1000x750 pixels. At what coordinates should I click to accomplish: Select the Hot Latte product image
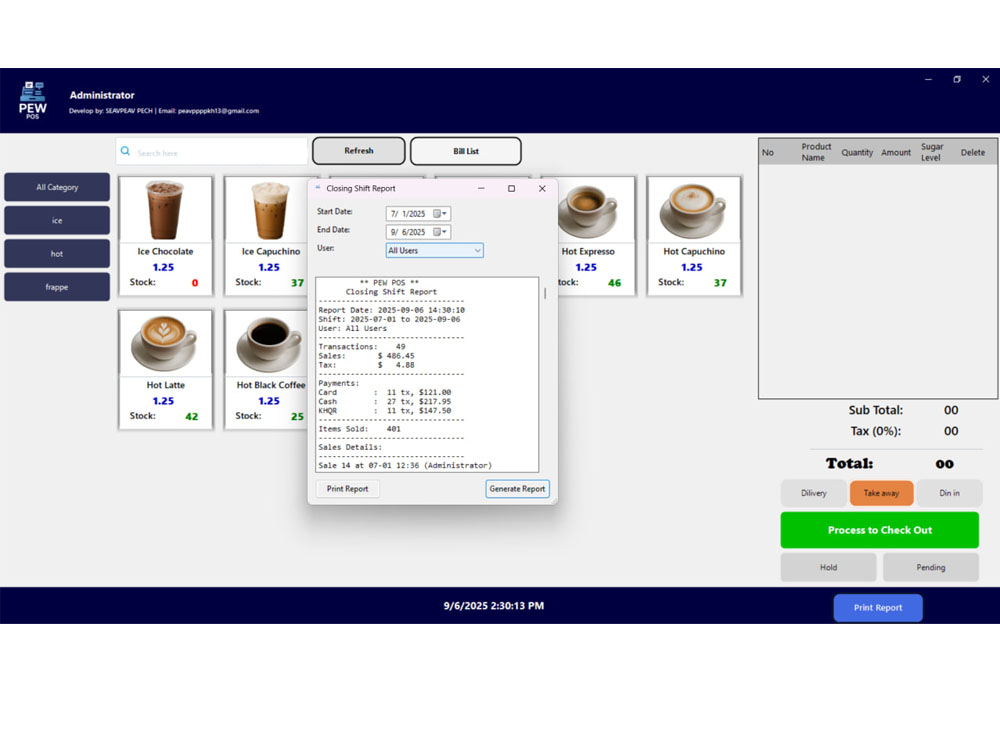(x=165, y=344)
